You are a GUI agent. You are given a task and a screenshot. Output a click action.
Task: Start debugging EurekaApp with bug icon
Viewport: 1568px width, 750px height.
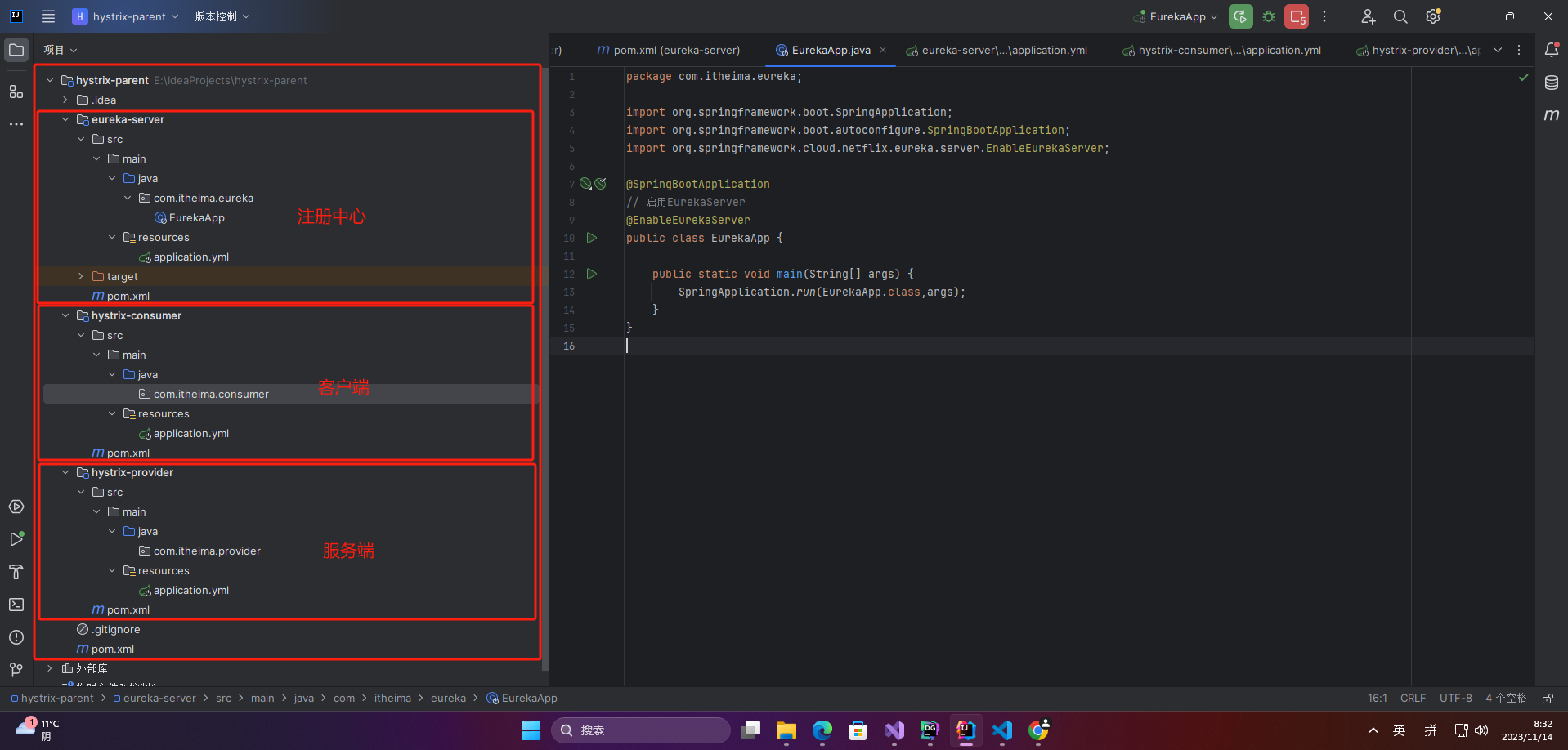point(1269,16)
